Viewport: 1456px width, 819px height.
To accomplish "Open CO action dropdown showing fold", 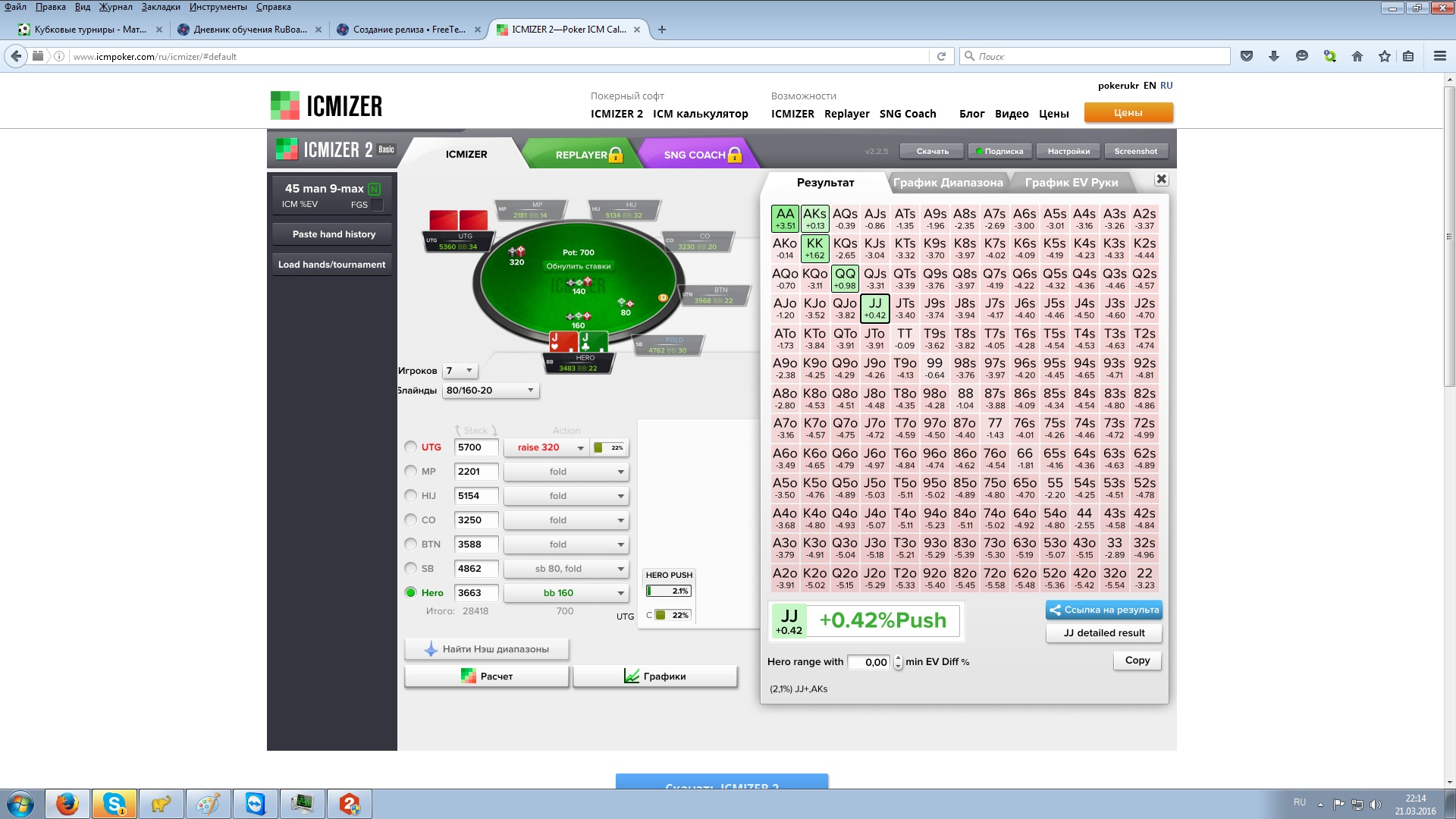I will point(566,520).
